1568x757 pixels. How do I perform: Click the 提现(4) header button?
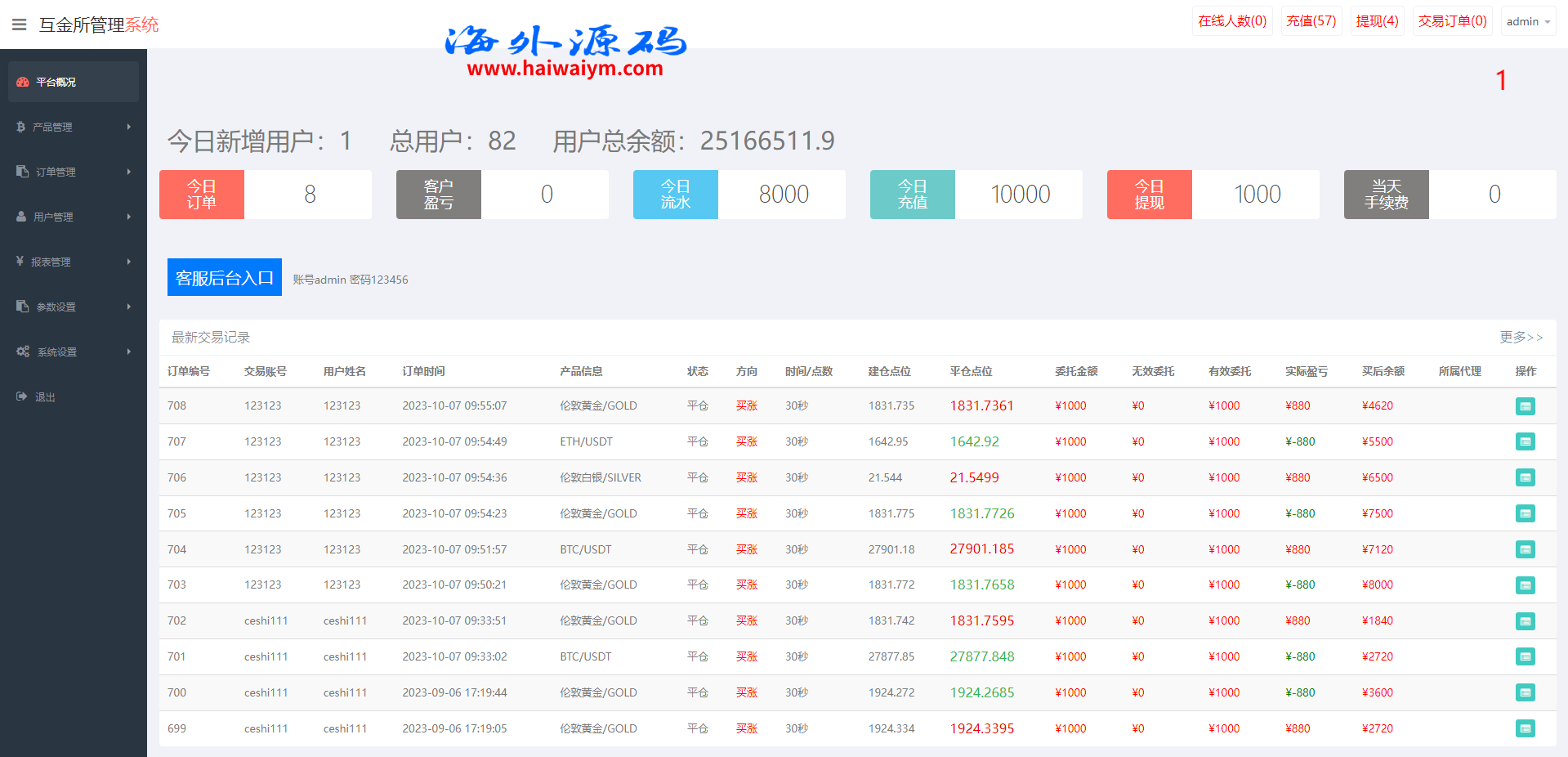(x=1377, y=21)
